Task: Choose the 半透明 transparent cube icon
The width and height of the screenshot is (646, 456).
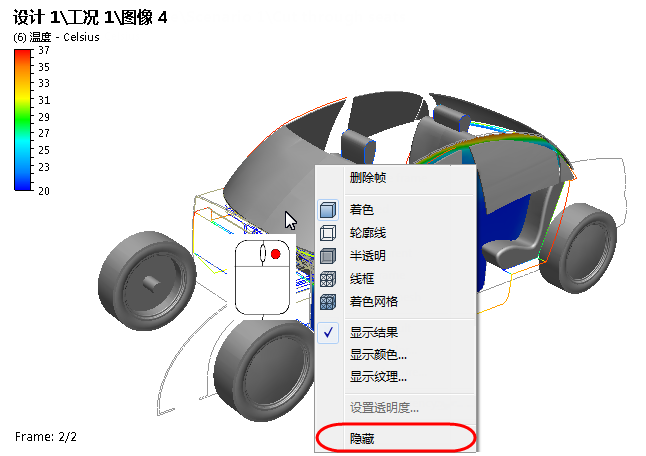Action: [328, 256]
